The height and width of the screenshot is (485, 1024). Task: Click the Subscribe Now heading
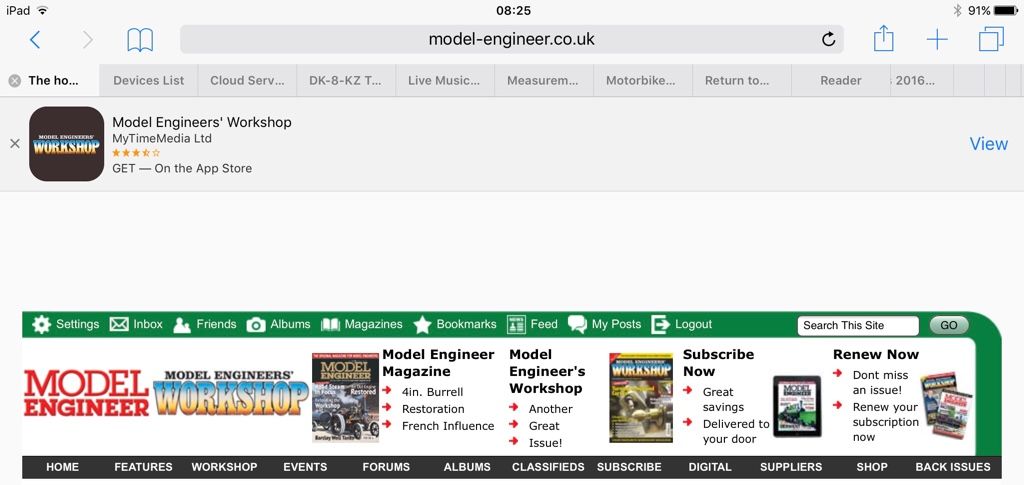[718, 363]
